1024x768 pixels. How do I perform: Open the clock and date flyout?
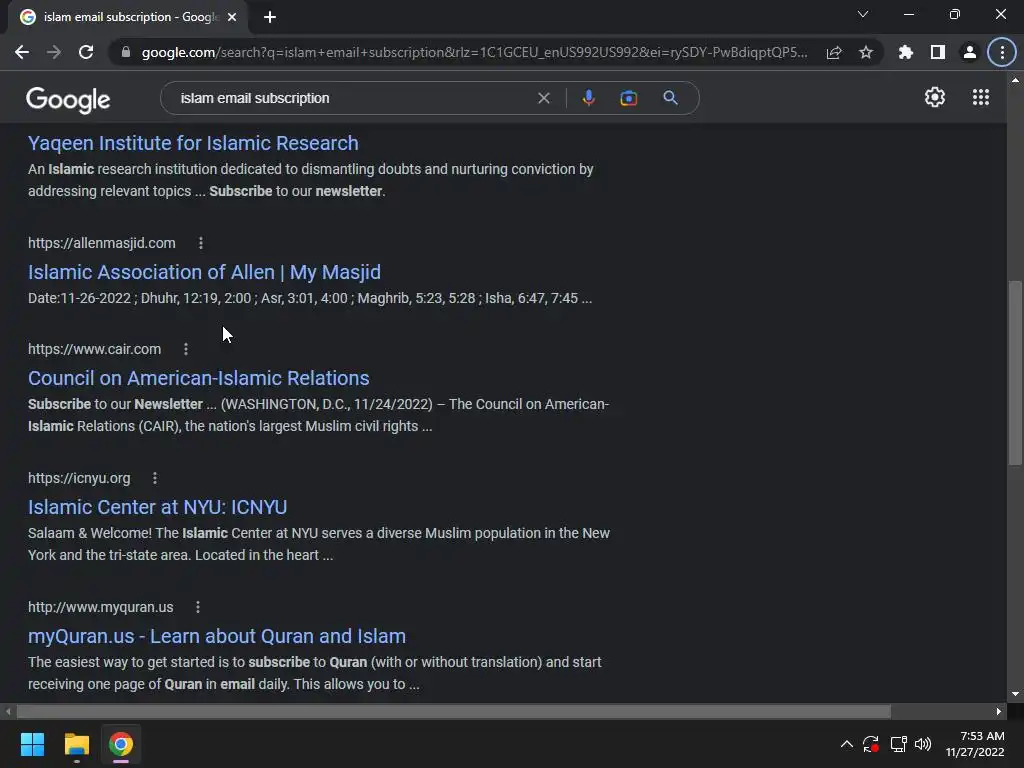point(975,744)
